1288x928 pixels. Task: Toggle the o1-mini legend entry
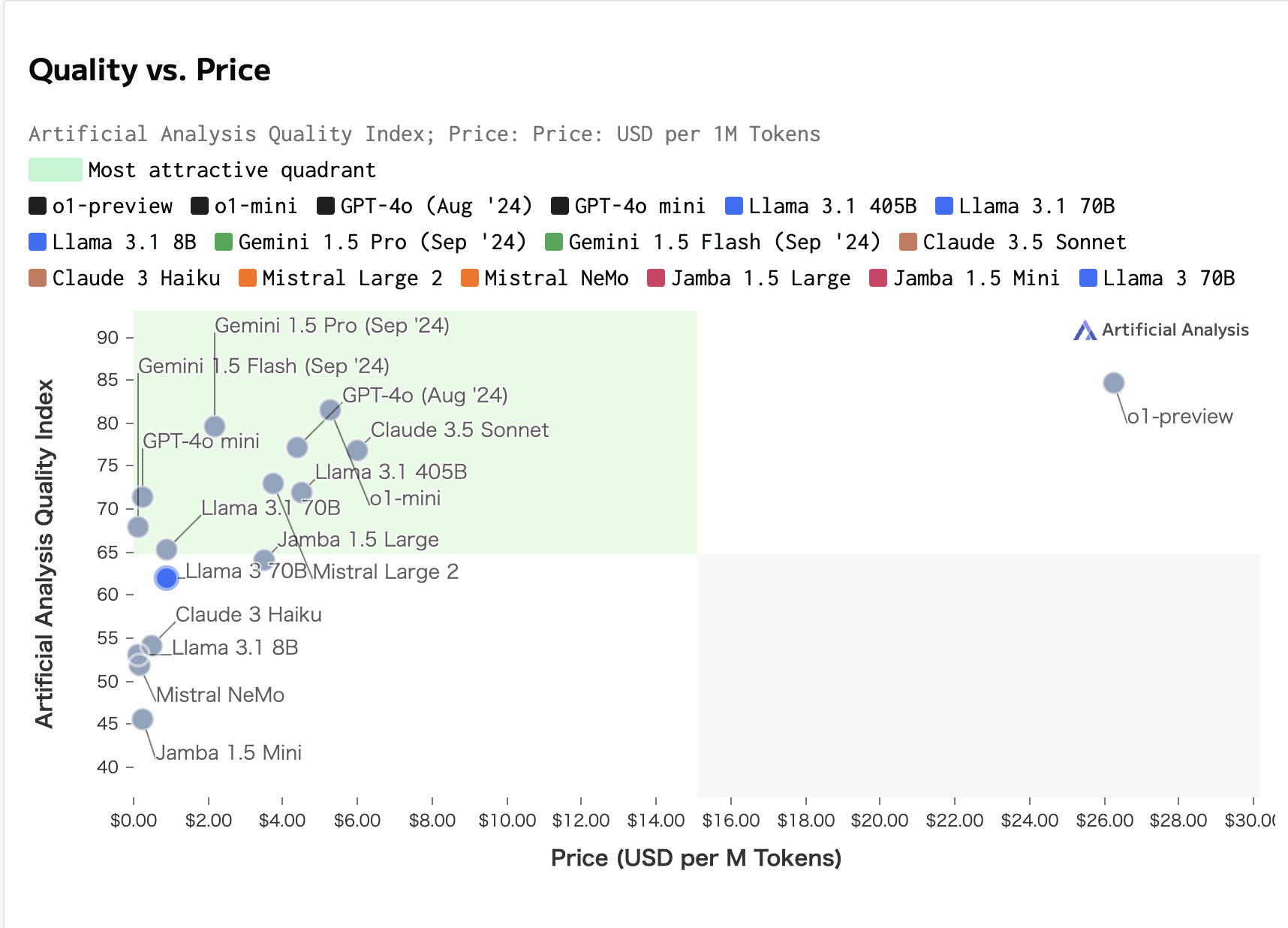[254, 206]
